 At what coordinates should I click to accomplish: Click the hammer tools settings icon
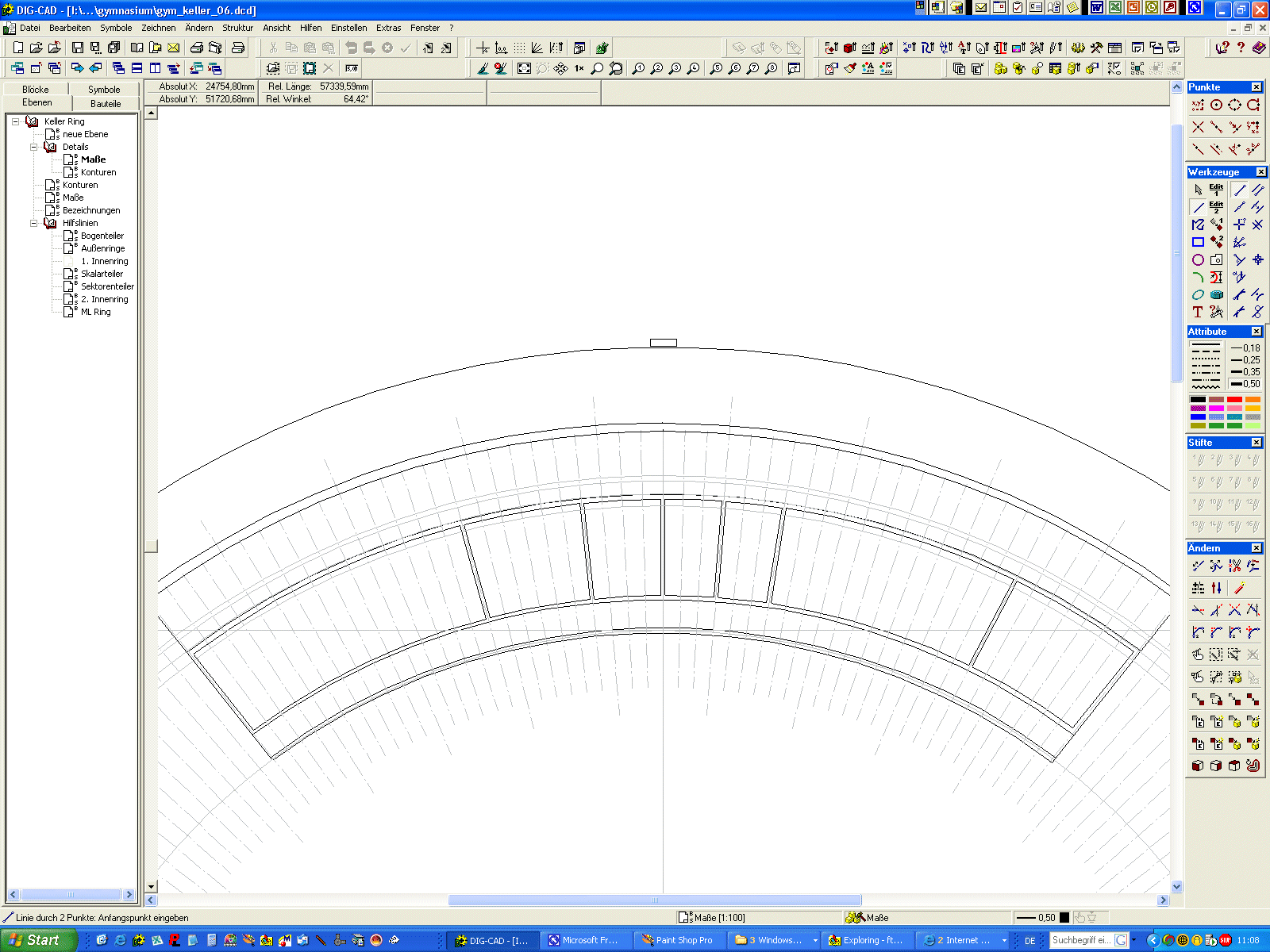[x=1096, y=48]
